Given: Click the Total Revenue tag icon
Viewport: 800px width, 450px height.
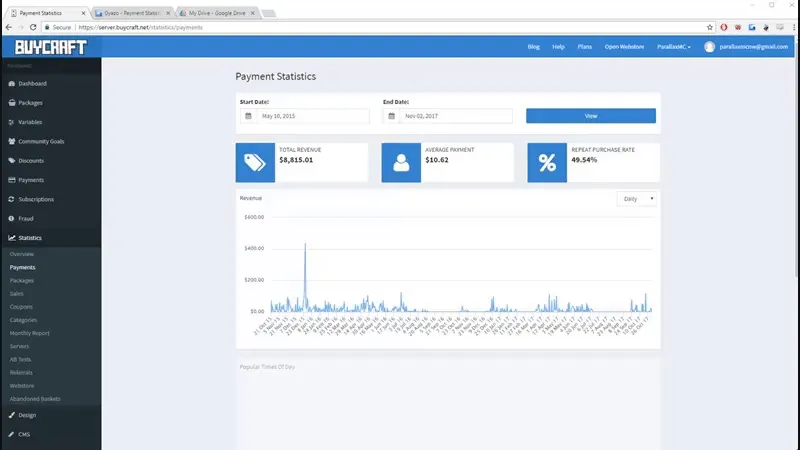Looking at the screenshot, I should (255, 163).
